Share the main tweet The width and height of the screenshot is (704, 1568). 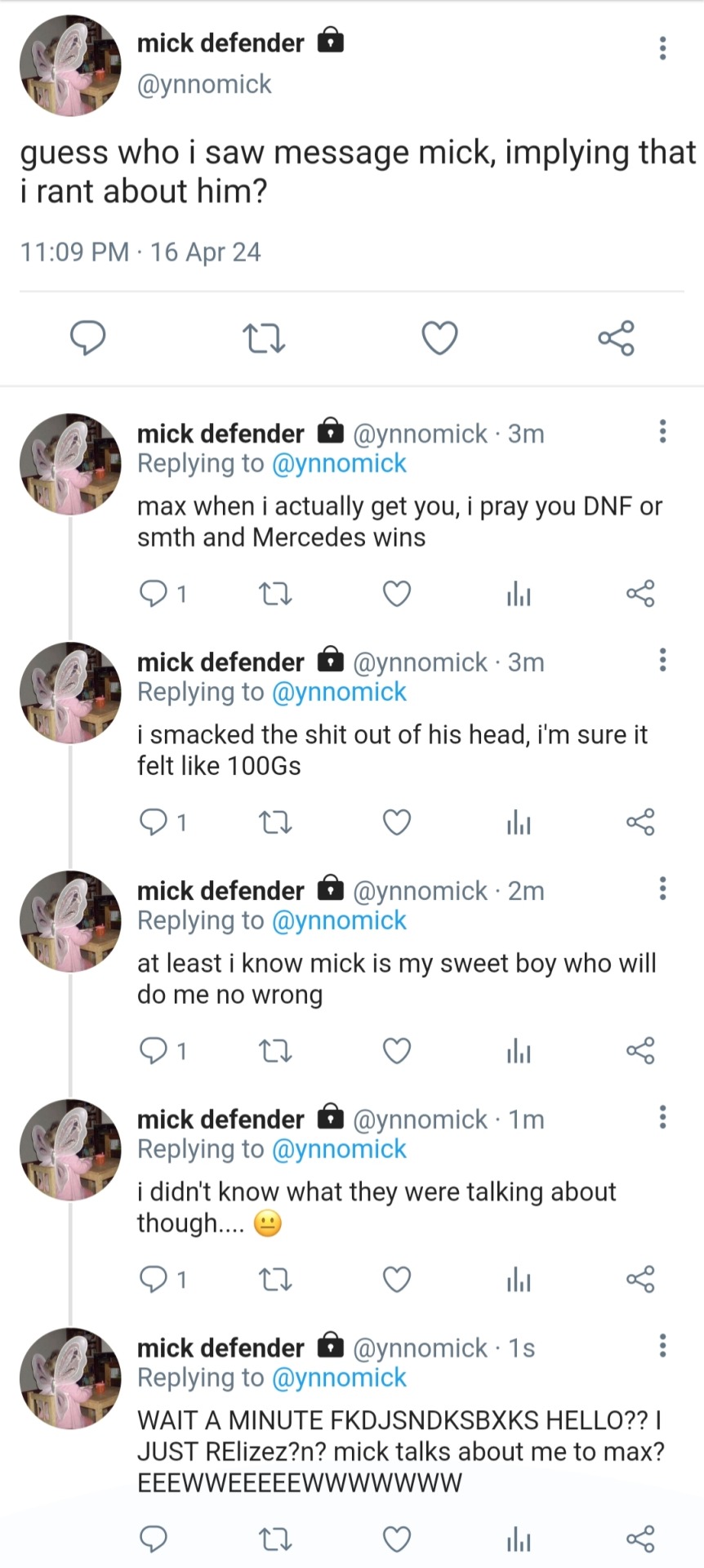pos(616,338)
